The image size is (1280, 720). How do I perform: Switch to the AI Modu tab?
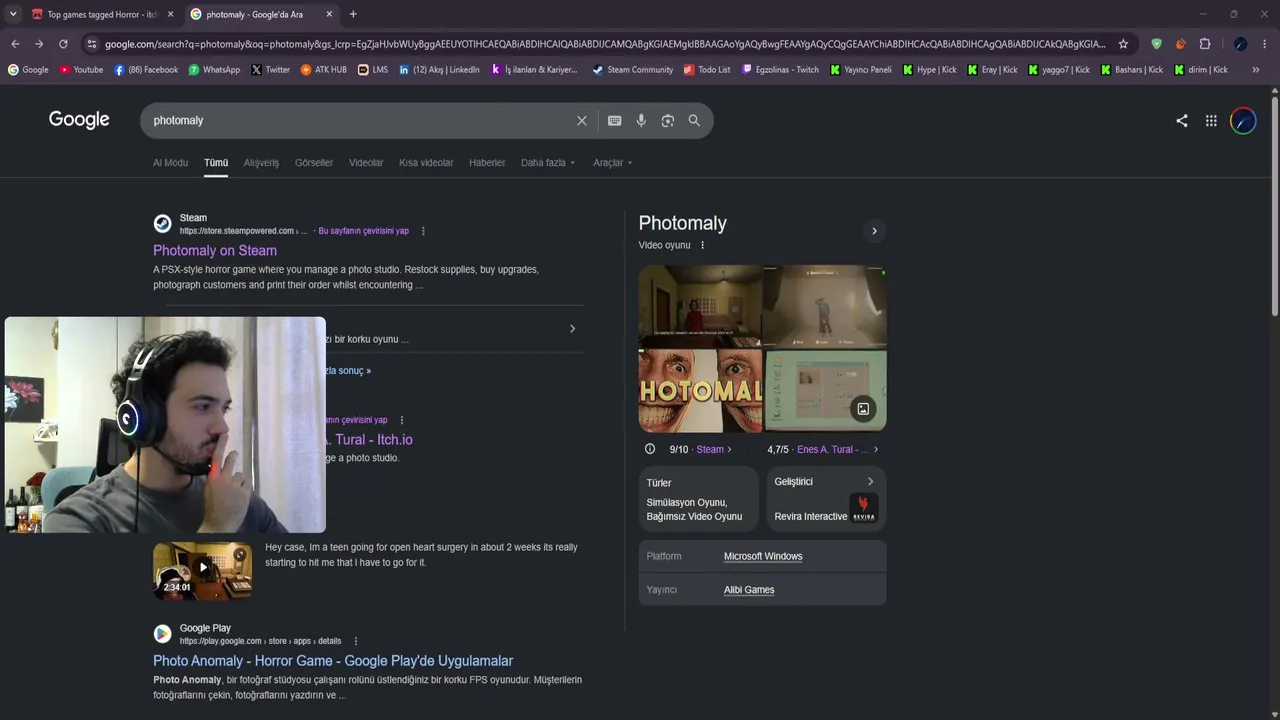point(170,163)
